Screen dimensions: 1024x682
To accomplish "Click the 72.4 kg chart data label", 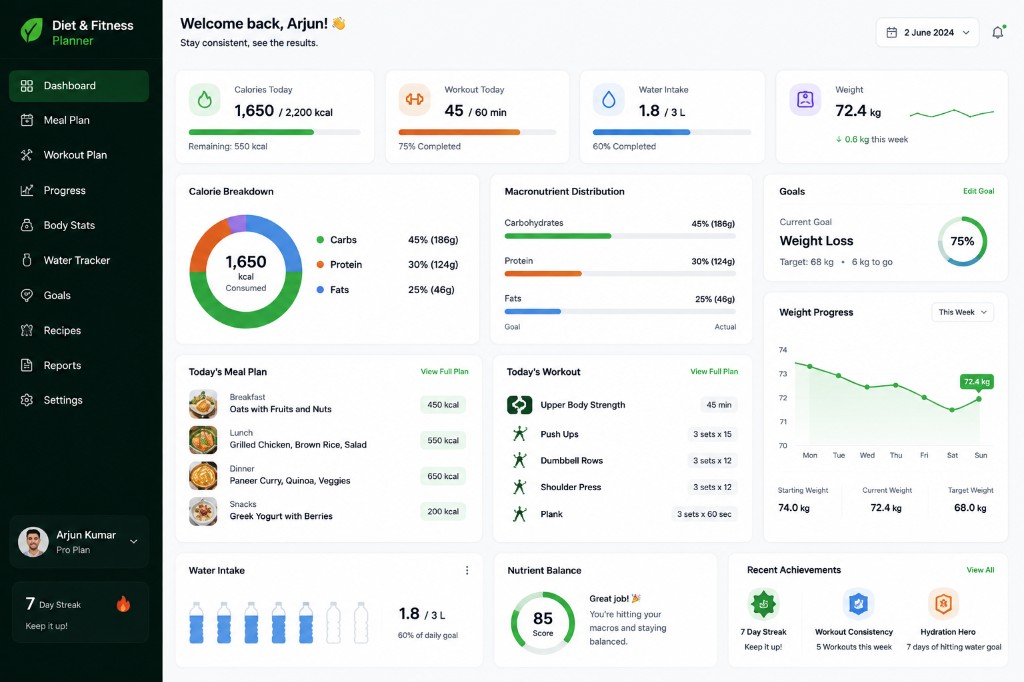I will click(976, 382).
